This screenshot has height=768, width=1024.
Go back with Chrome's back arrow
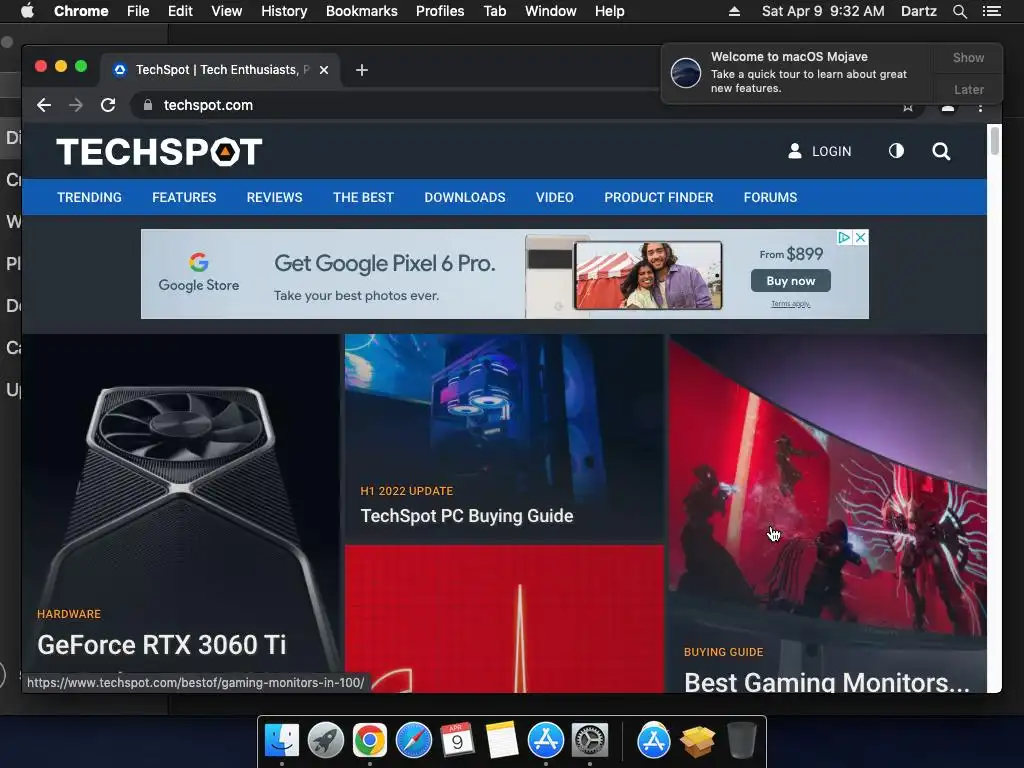tap(44, 105)
